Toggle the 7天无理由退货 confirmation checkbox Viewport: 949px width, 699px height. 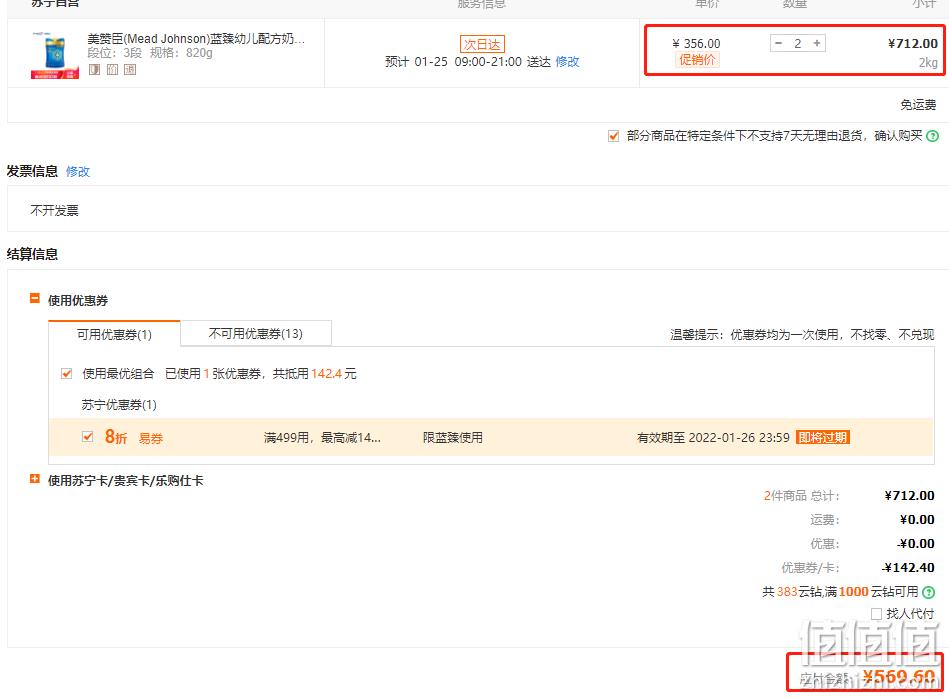coord(613,136)
